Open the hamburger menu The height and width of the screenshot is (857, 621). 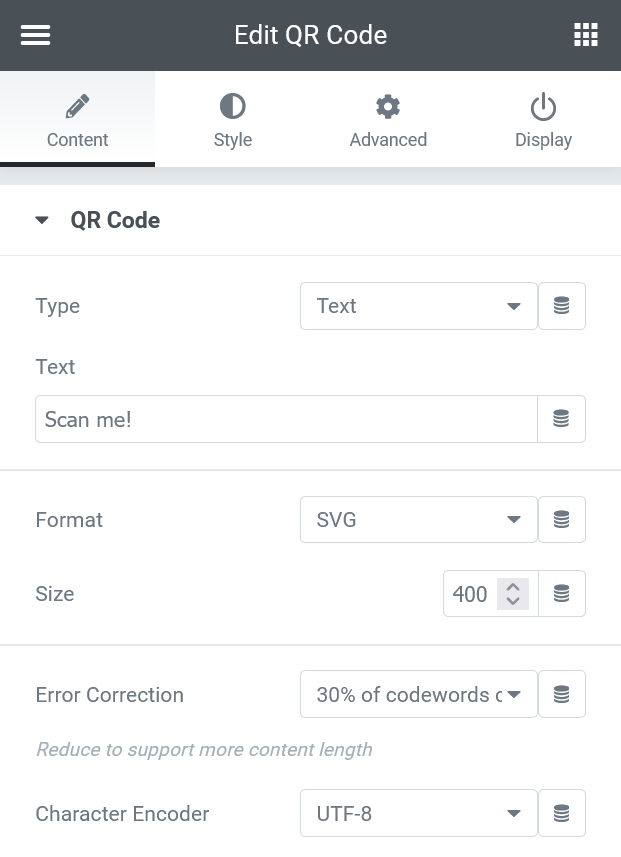[36, 35]
